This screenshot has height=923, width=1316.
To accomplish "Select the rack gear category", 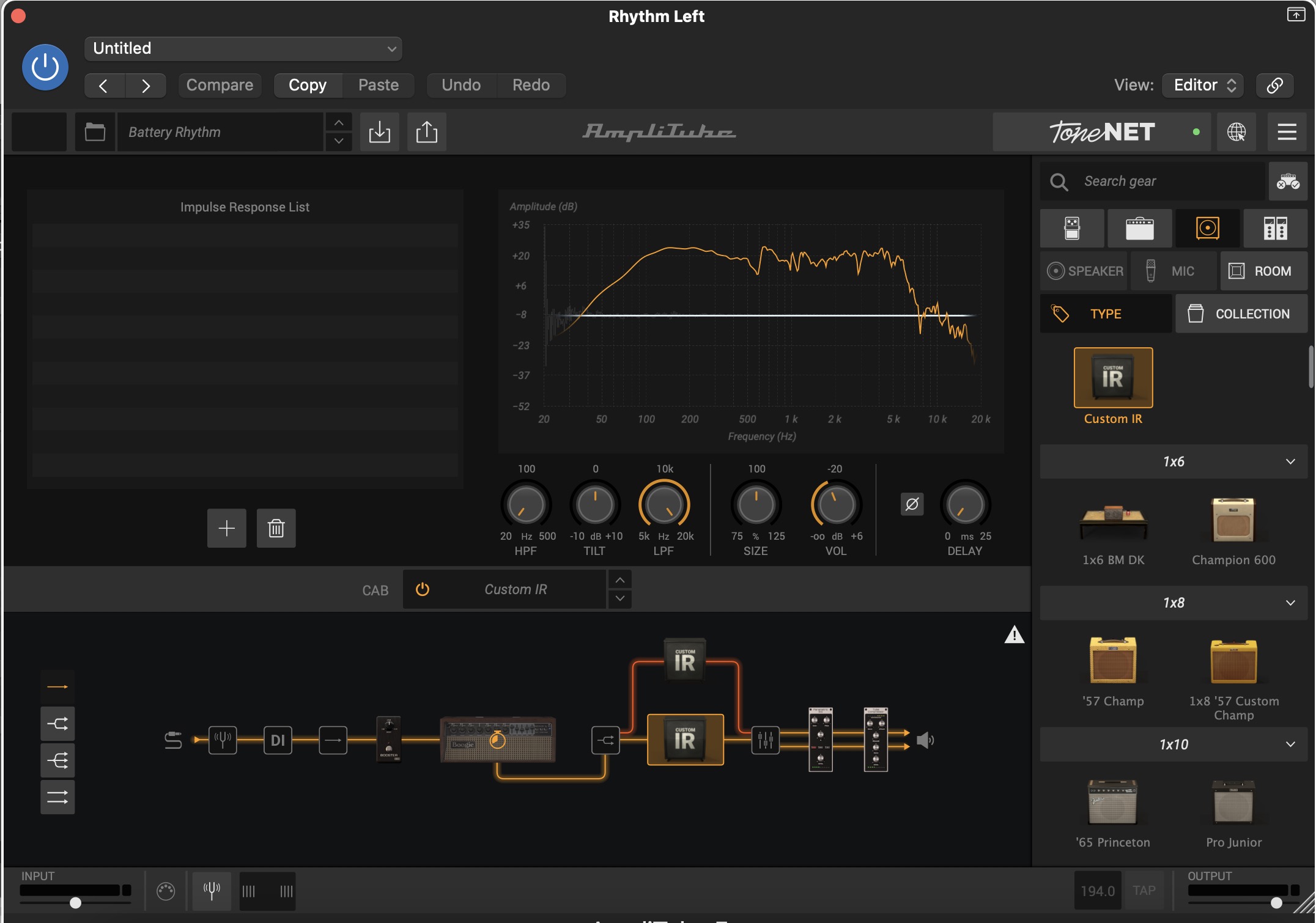I will tap(1275, 228).
